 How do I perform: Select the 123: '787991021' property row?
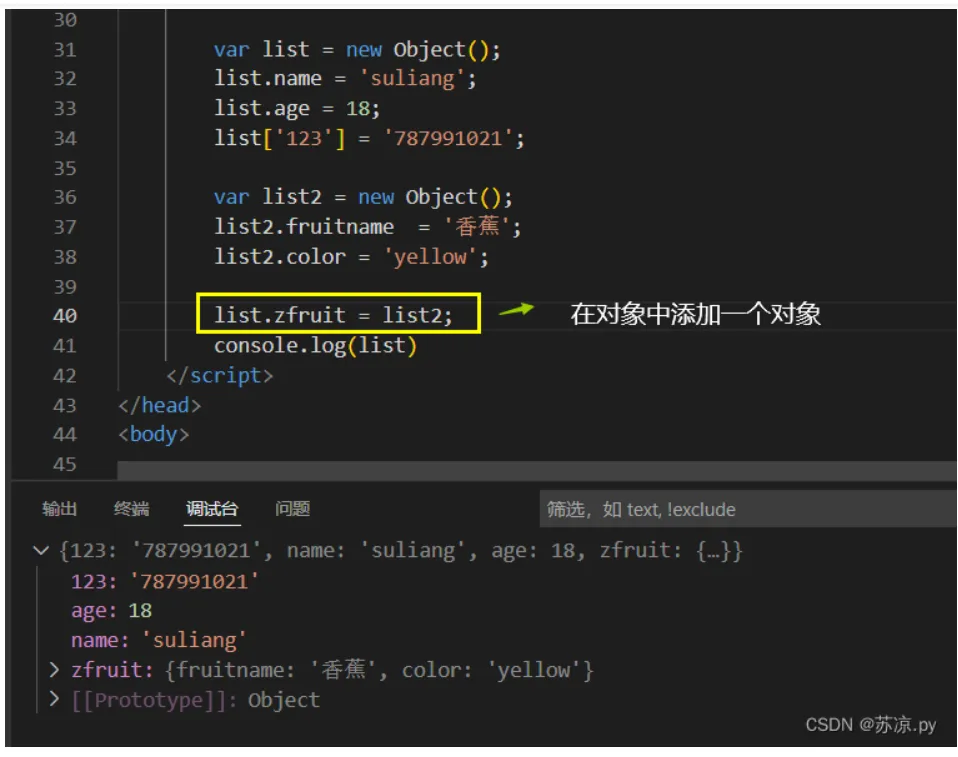(165, 580)
